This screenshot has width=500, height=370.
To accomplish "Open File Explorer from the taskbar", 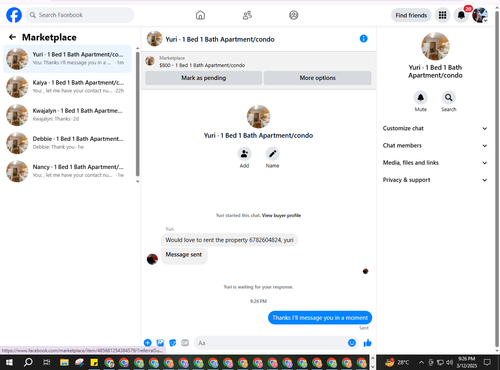I will (x=64, y=362).
